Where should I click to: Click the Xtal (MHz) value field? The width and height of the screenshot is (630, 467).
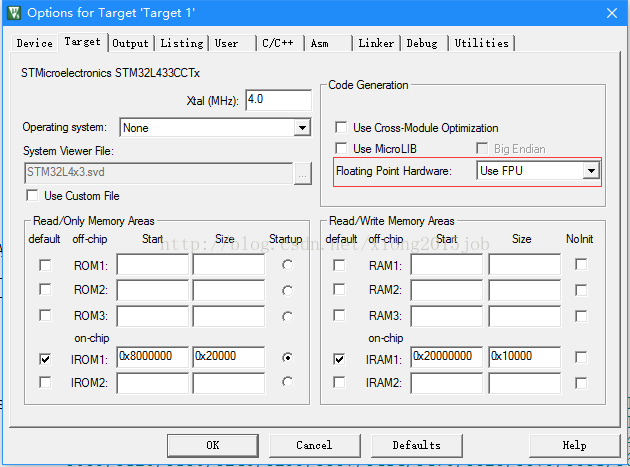click(x=278, y=100)
